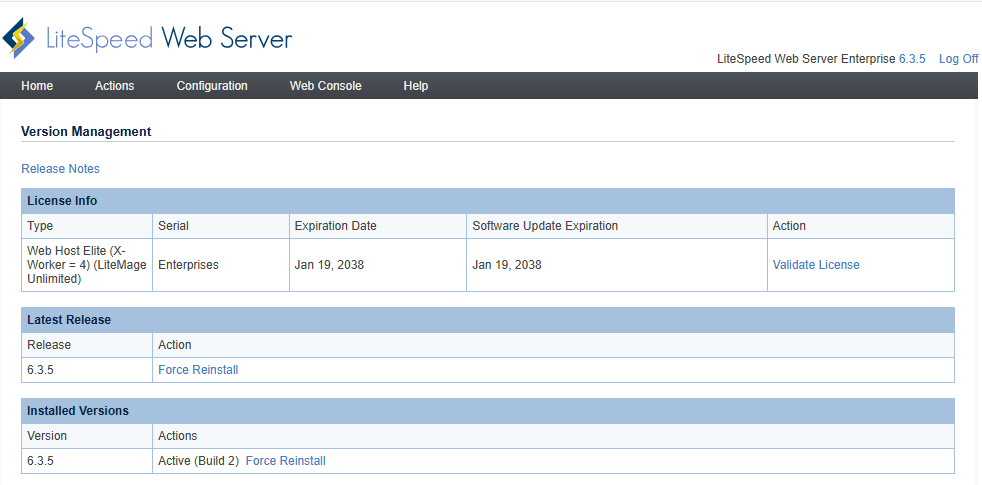Click the Version column header
Viewport: 982px width, 485px height.
(87, 435)
